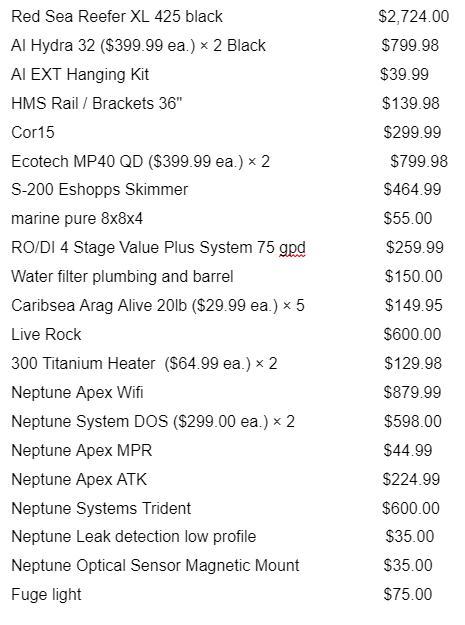The height and width of the screenshot is (625, 465).
Task: Click the AI EXT Hanging Kit text
Action: [80, 75]
